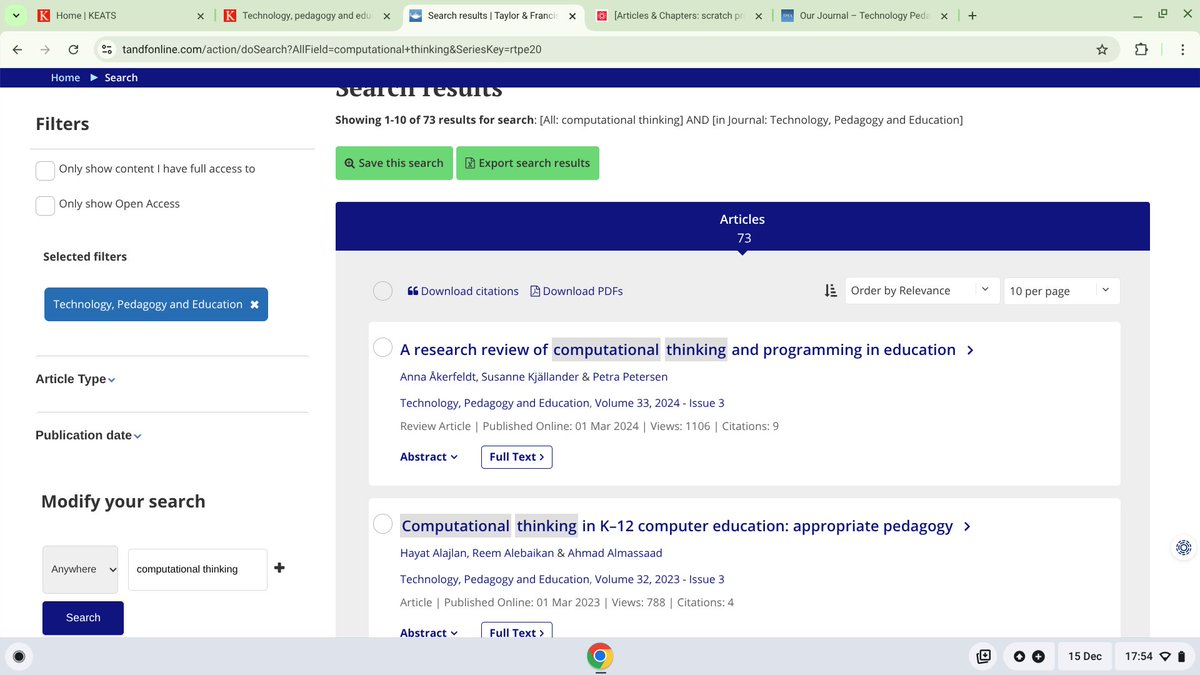Select the research review article circle
The image size is (1200, 675).
(383, 348)
